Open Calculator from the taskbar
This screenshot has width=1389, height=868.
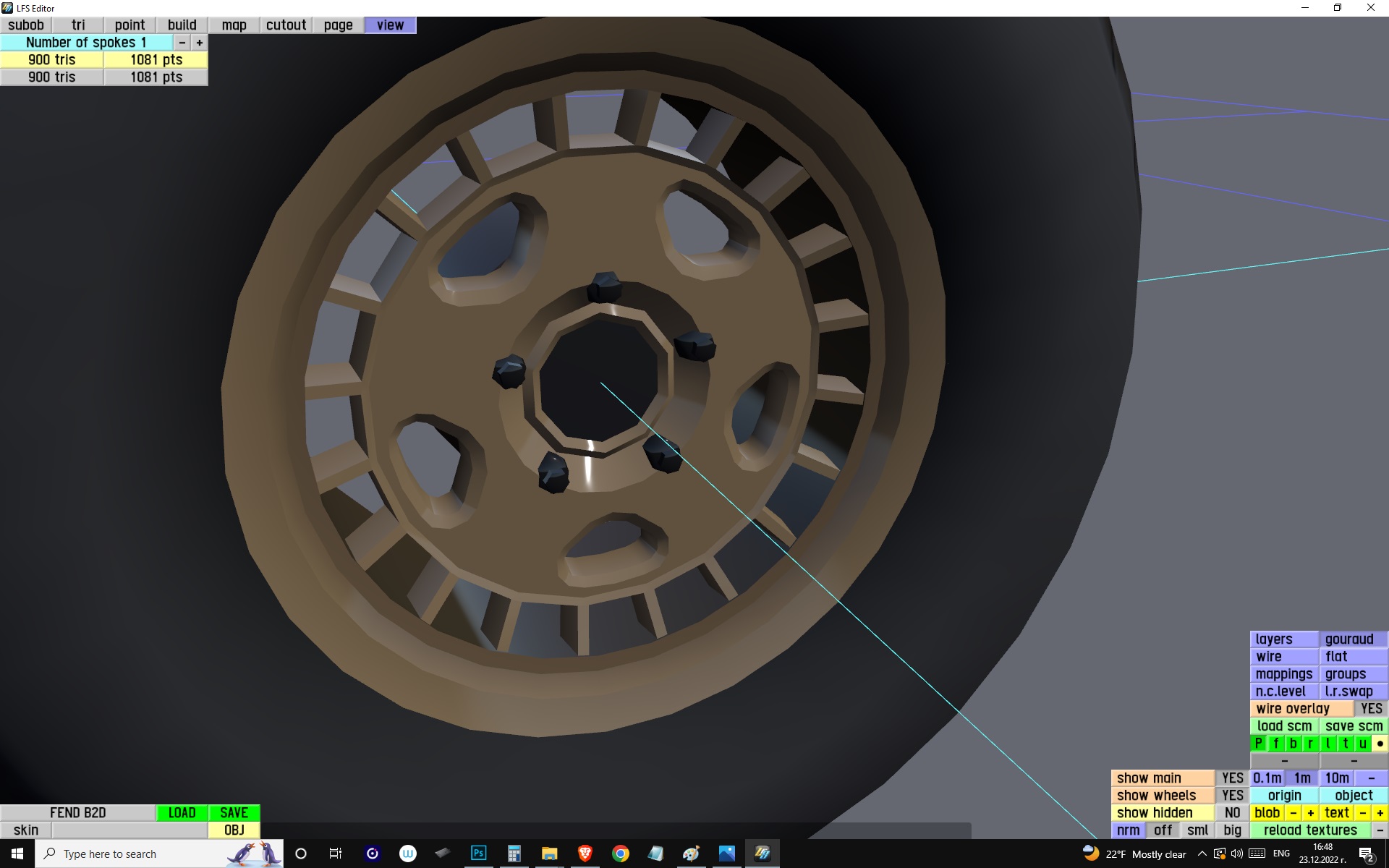pos(514,854)
